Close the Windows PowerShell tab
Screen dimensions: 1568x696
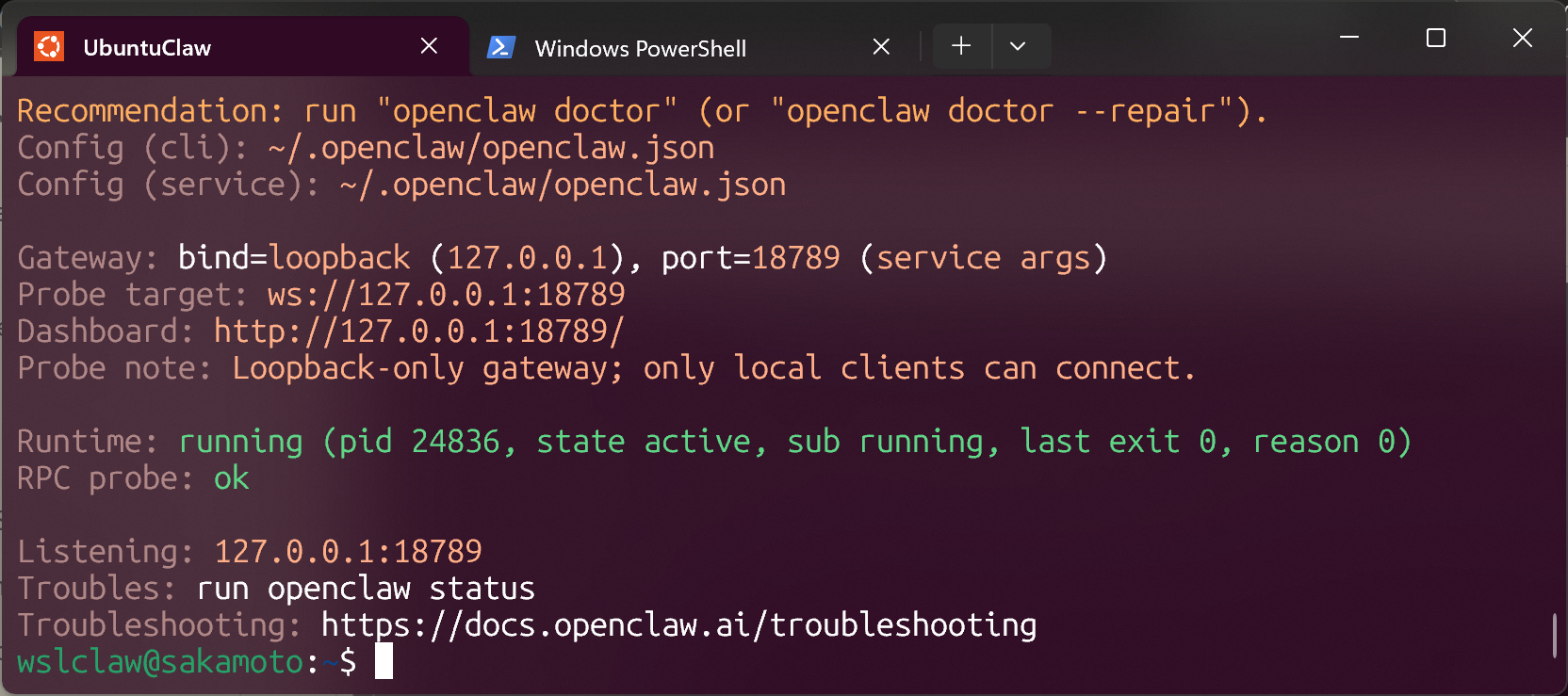881,47
